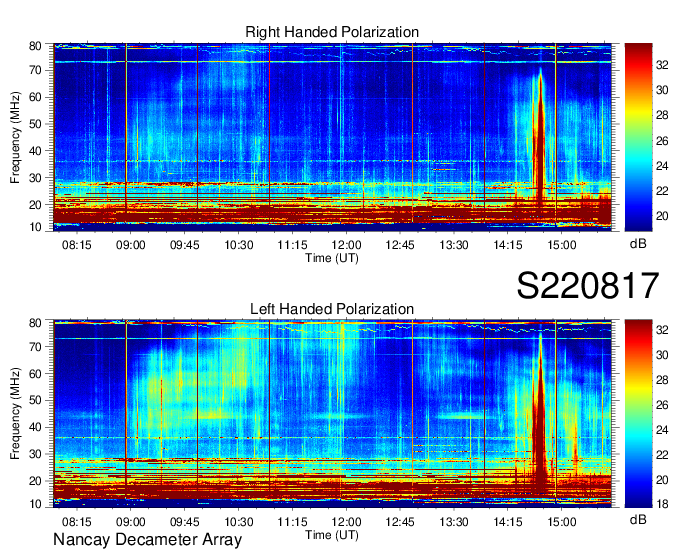Click the 'Right Handed Polarization' plot title

point(332,32)
